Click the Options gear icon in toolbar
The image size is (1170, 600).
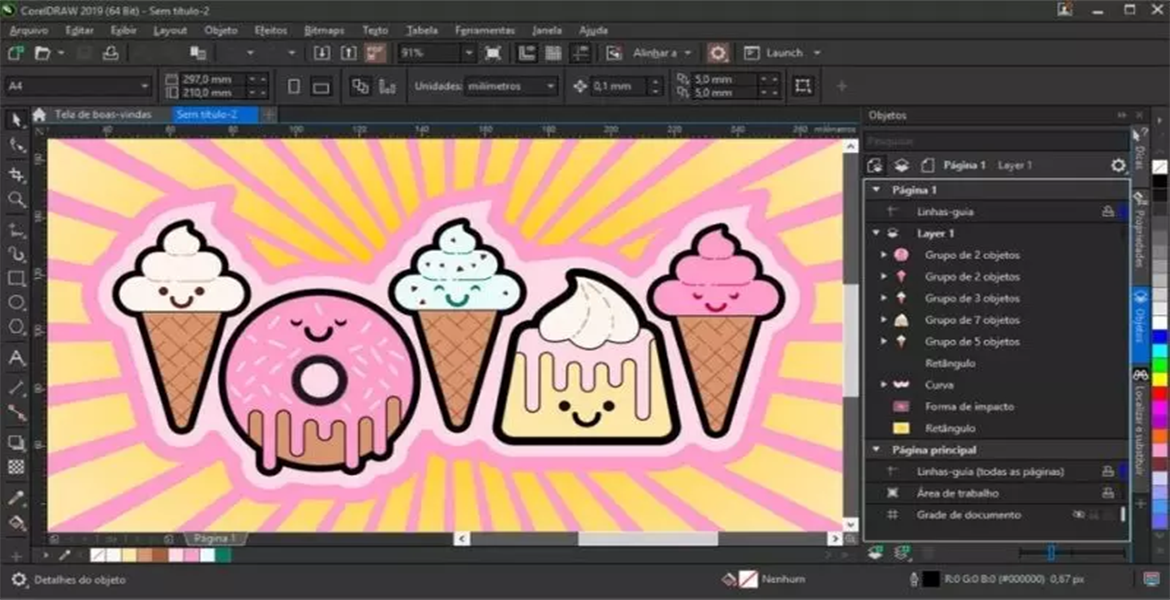coord(717,53)
